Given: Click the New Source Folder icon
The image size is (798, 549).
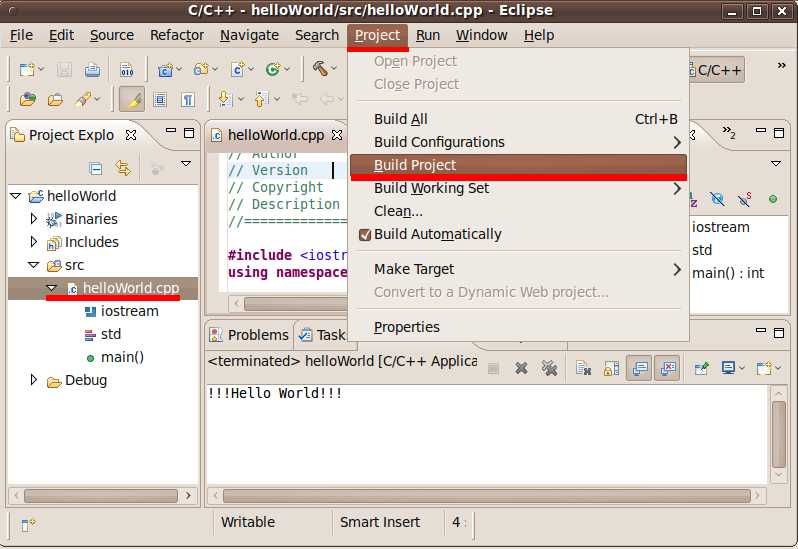Looking at the screenshot, I should click(x=201, y=69).
